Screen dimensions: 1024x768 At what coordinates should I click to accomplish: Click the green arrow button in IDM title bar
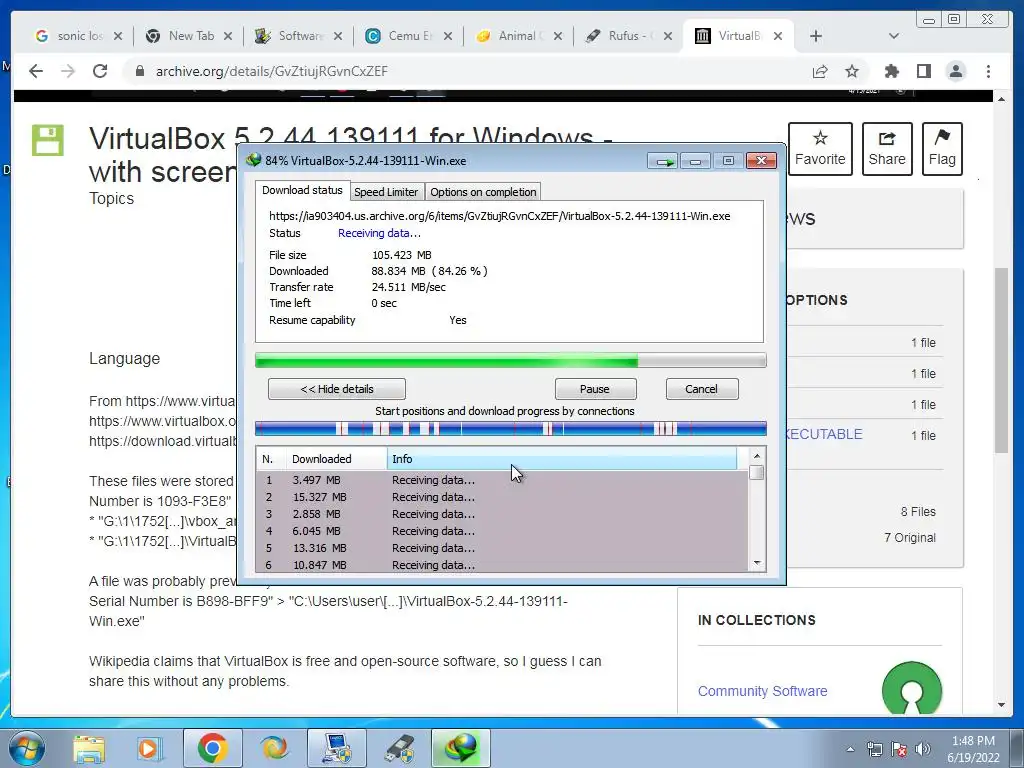point(664,161)
